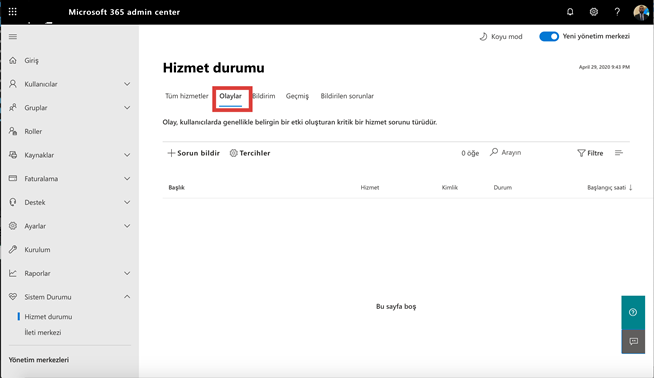Image resolution: width=654 pixels, height=378 pixels.
Task: Toggle Yeni yönetim merkezi switch
Action: [x=548, y=36]
